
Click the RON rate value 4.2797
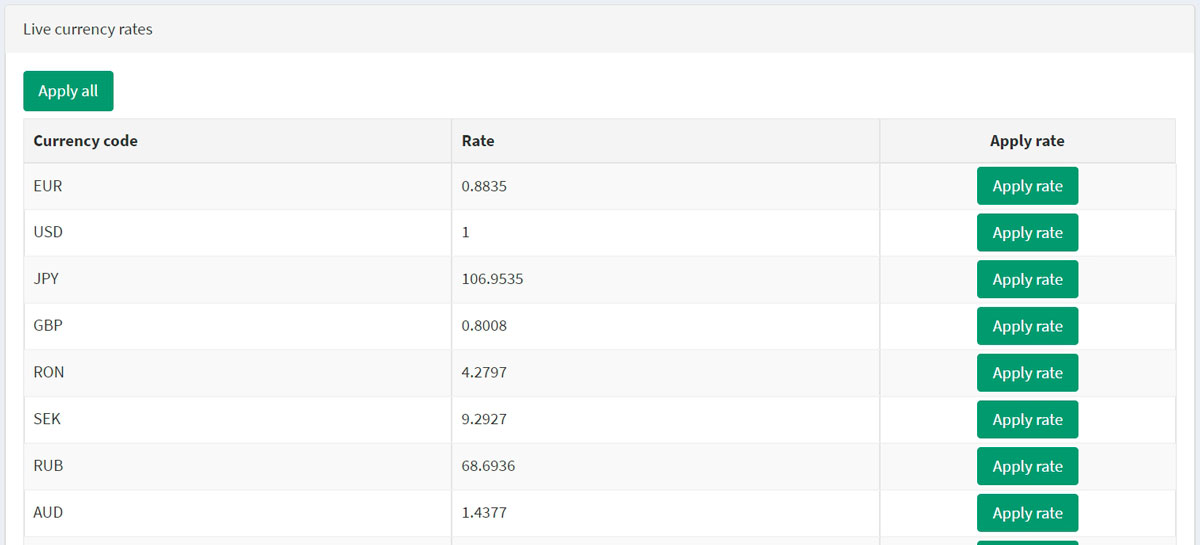(484, 372)
